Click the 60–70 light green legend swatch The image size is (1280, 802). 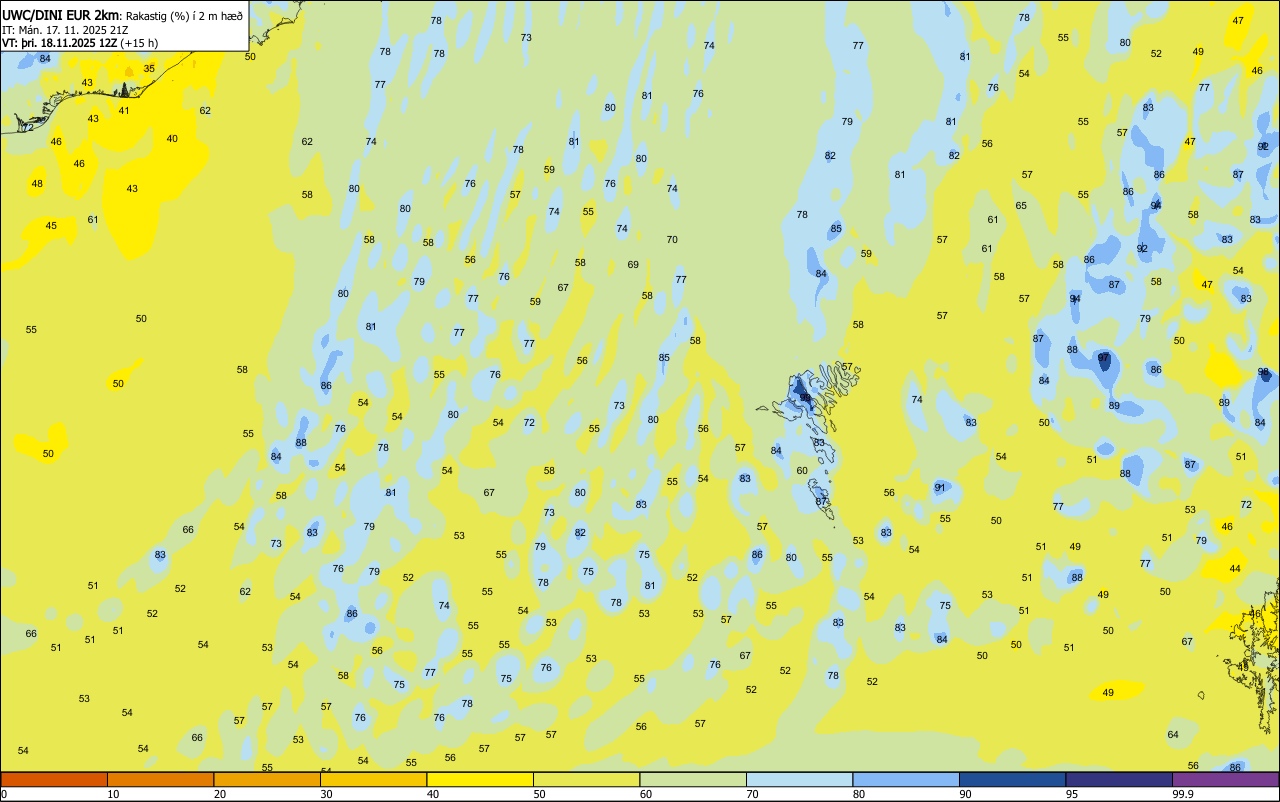tap(693, 779)
